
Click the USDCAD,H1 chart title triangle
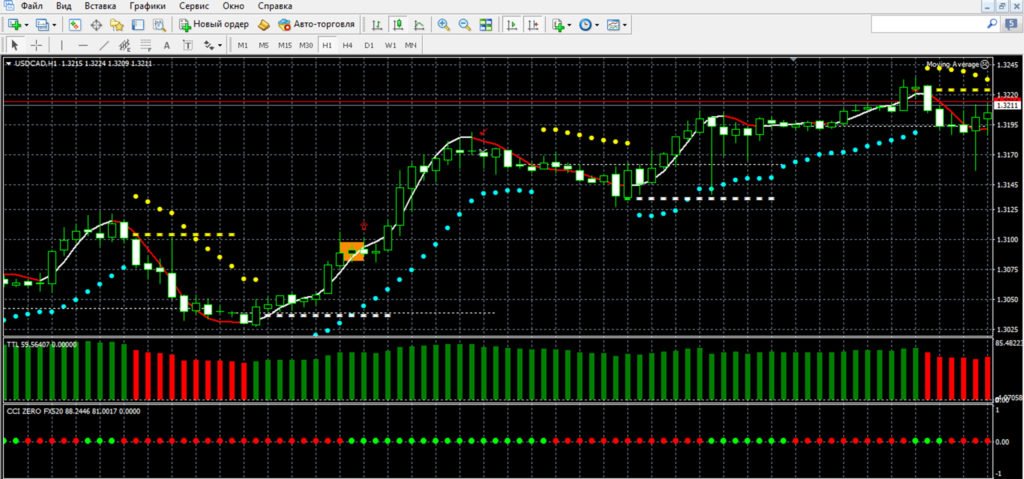[8, 64]
